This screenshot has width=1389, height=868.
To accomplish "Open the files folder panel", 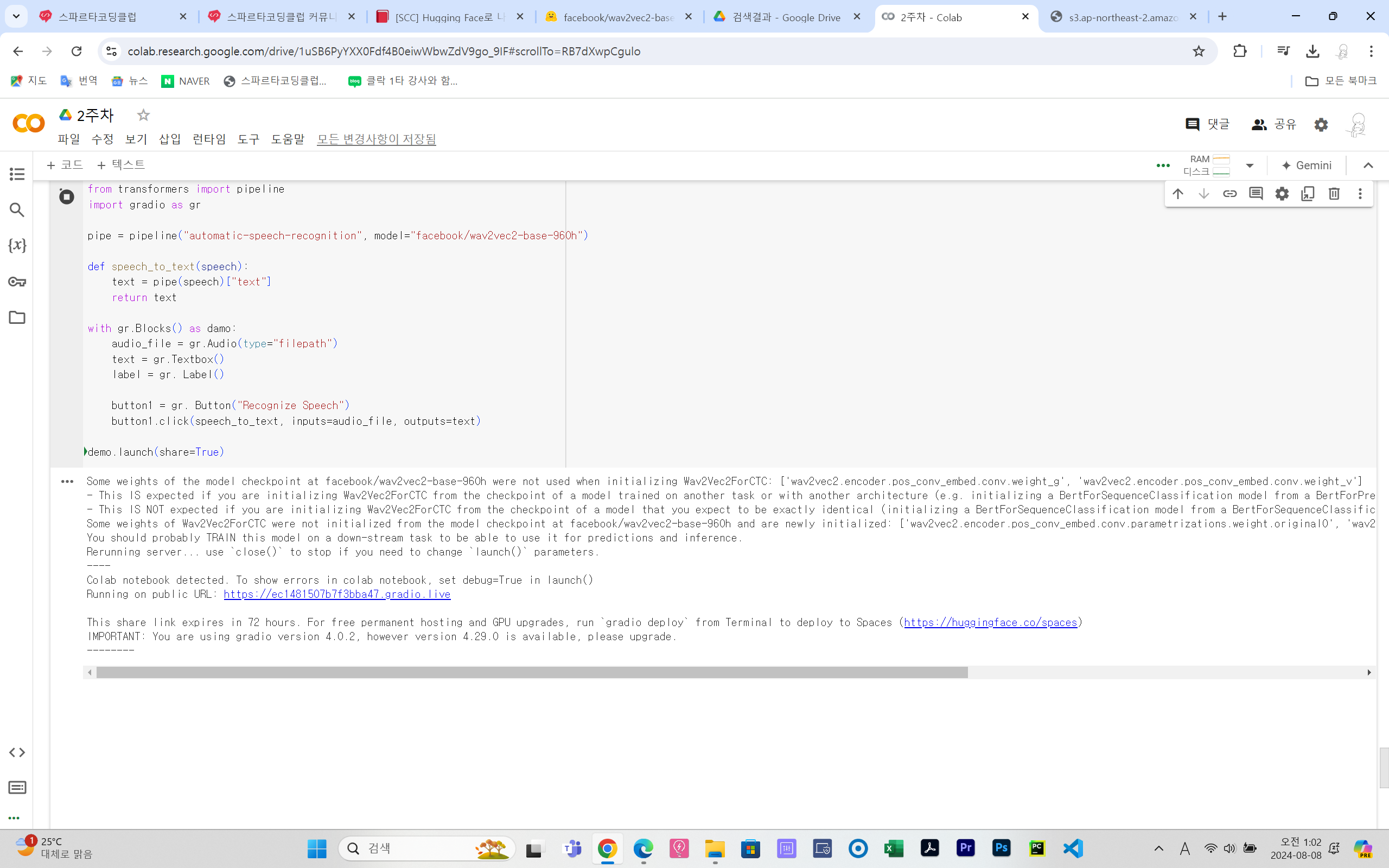I will point(17,317).
